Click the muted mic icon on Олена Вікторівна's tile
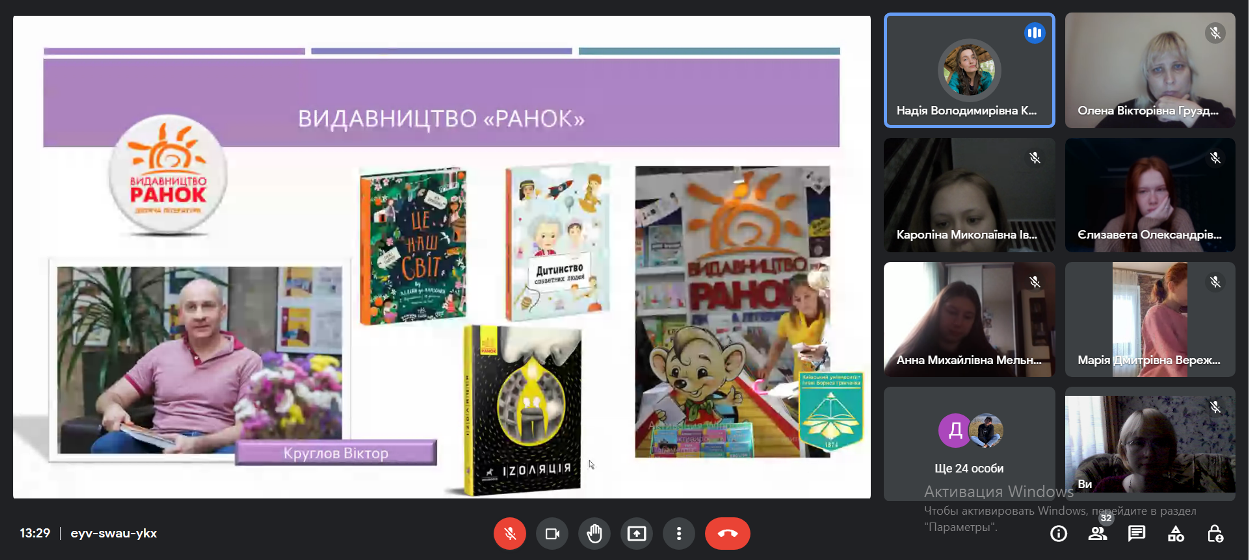Screen dimensions: 1249x560 [x=1215, y=33]
